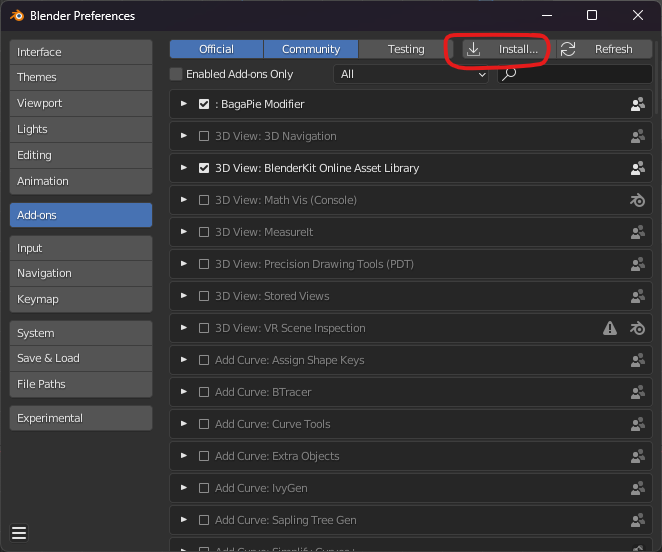Switch to the Interface preferences section

pos(81,52)
